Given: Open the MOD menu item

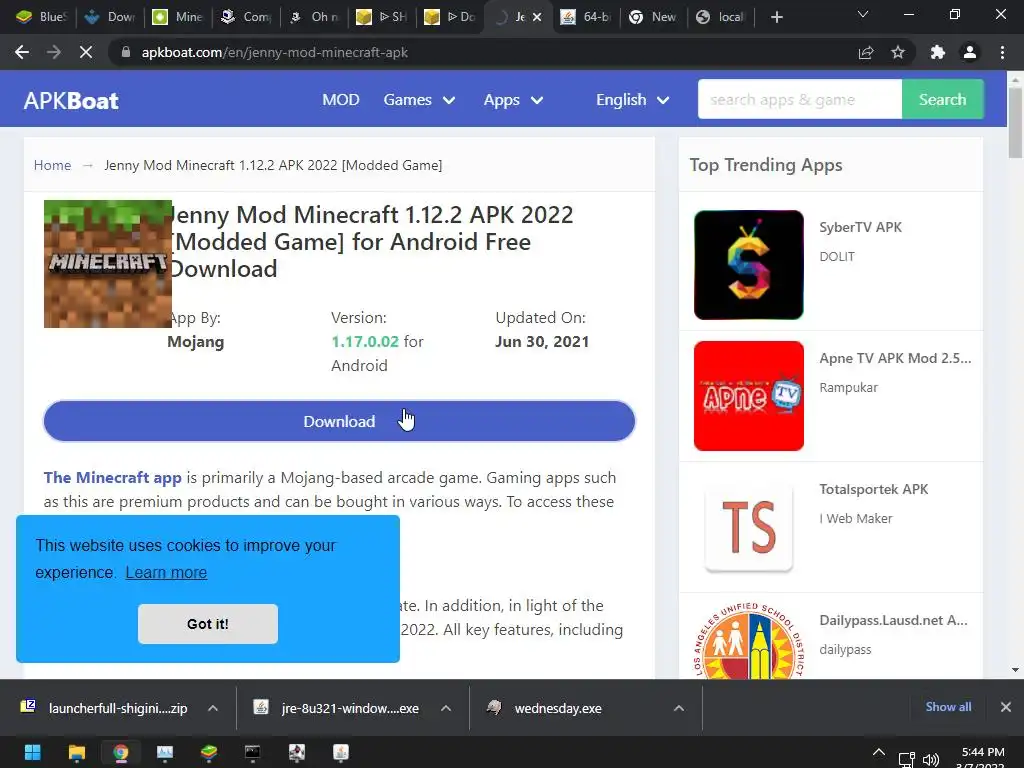Looking at the screenshot, I should click(x=341, y=100).
